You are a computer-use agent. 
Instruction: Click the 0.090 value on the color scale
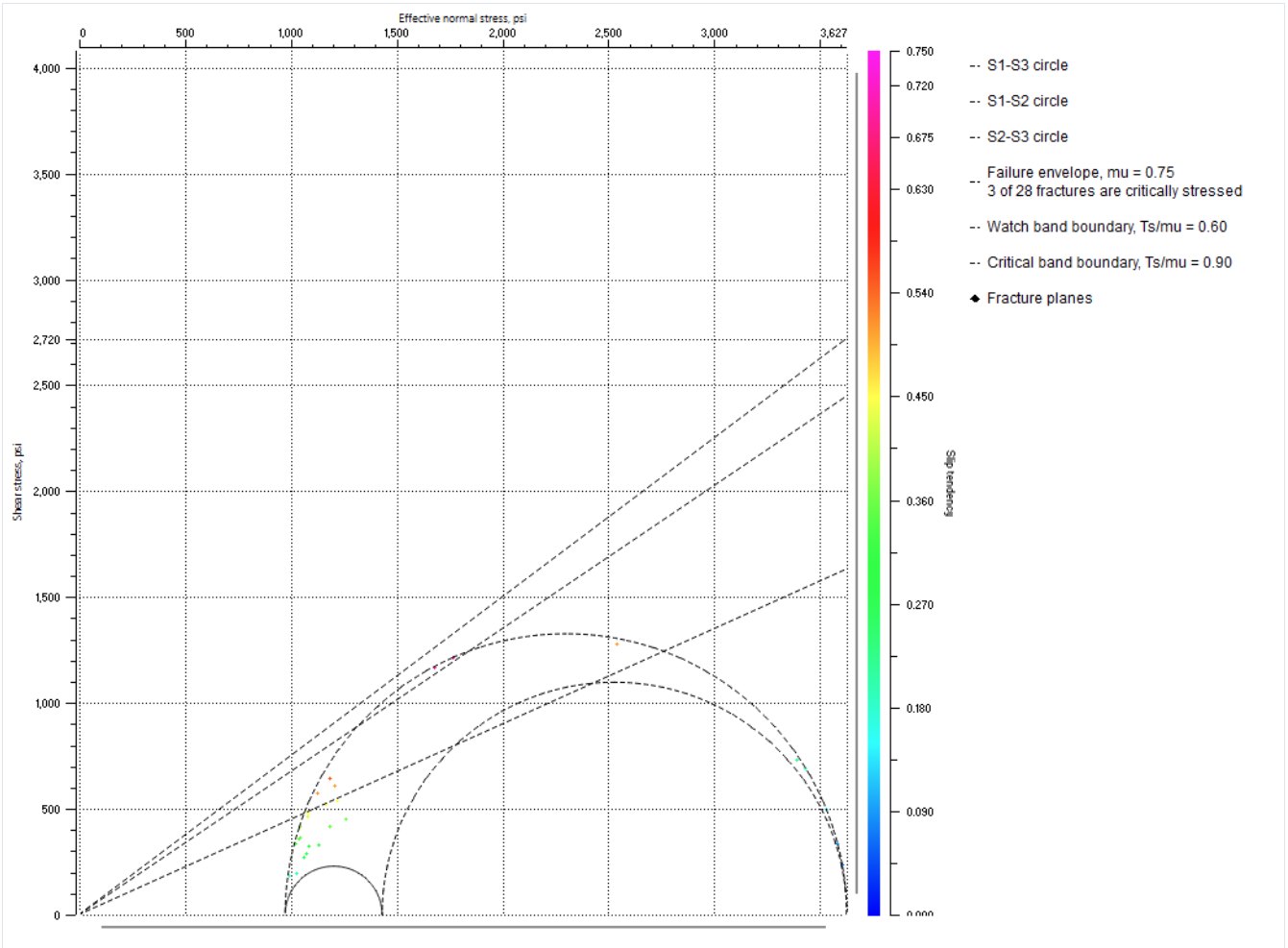pyautogui.click(x=919, y=813)
